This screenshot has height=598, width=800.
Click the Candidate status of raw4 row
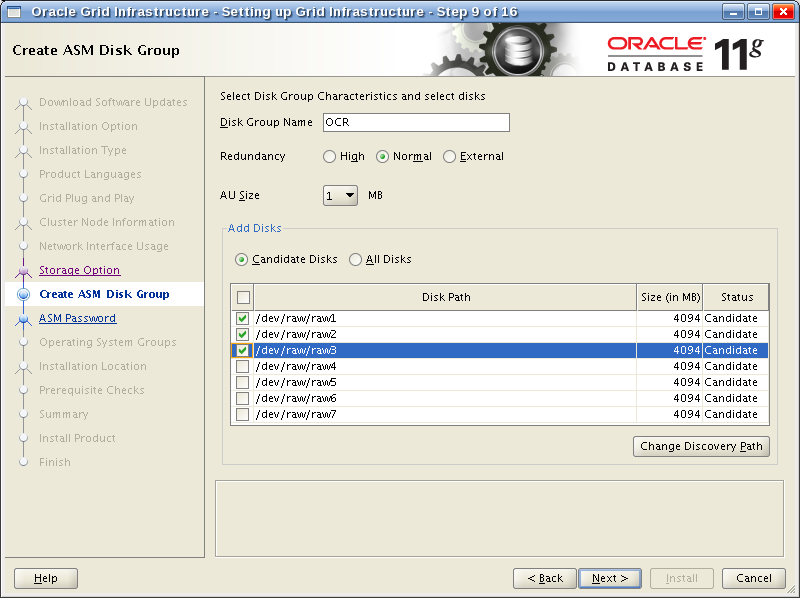click(x=736, y=366)
